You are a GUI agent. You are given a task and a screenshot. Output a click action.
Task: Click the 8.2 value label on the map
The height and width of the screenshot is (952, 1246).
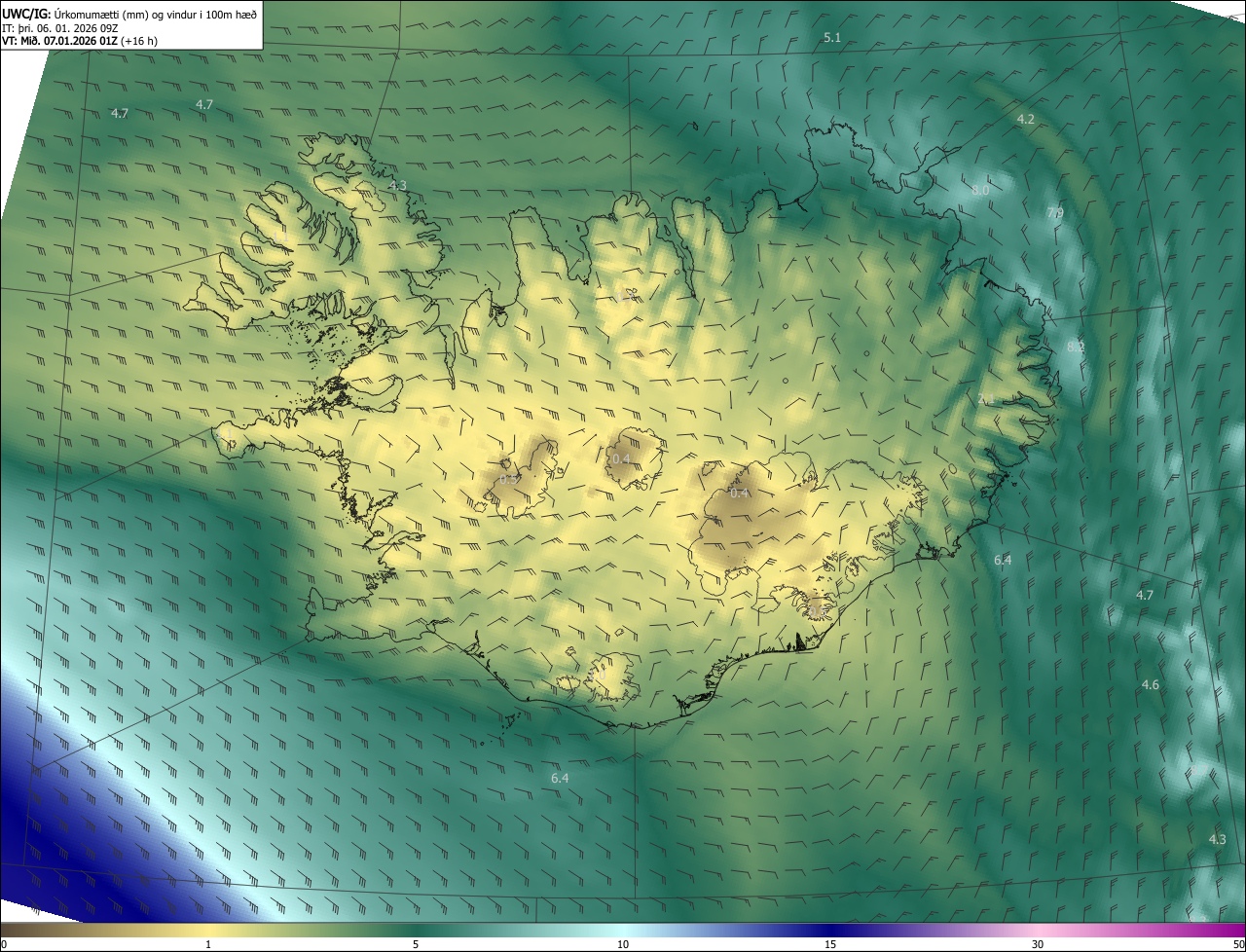pyautogui.click(x=1076, y=347)
